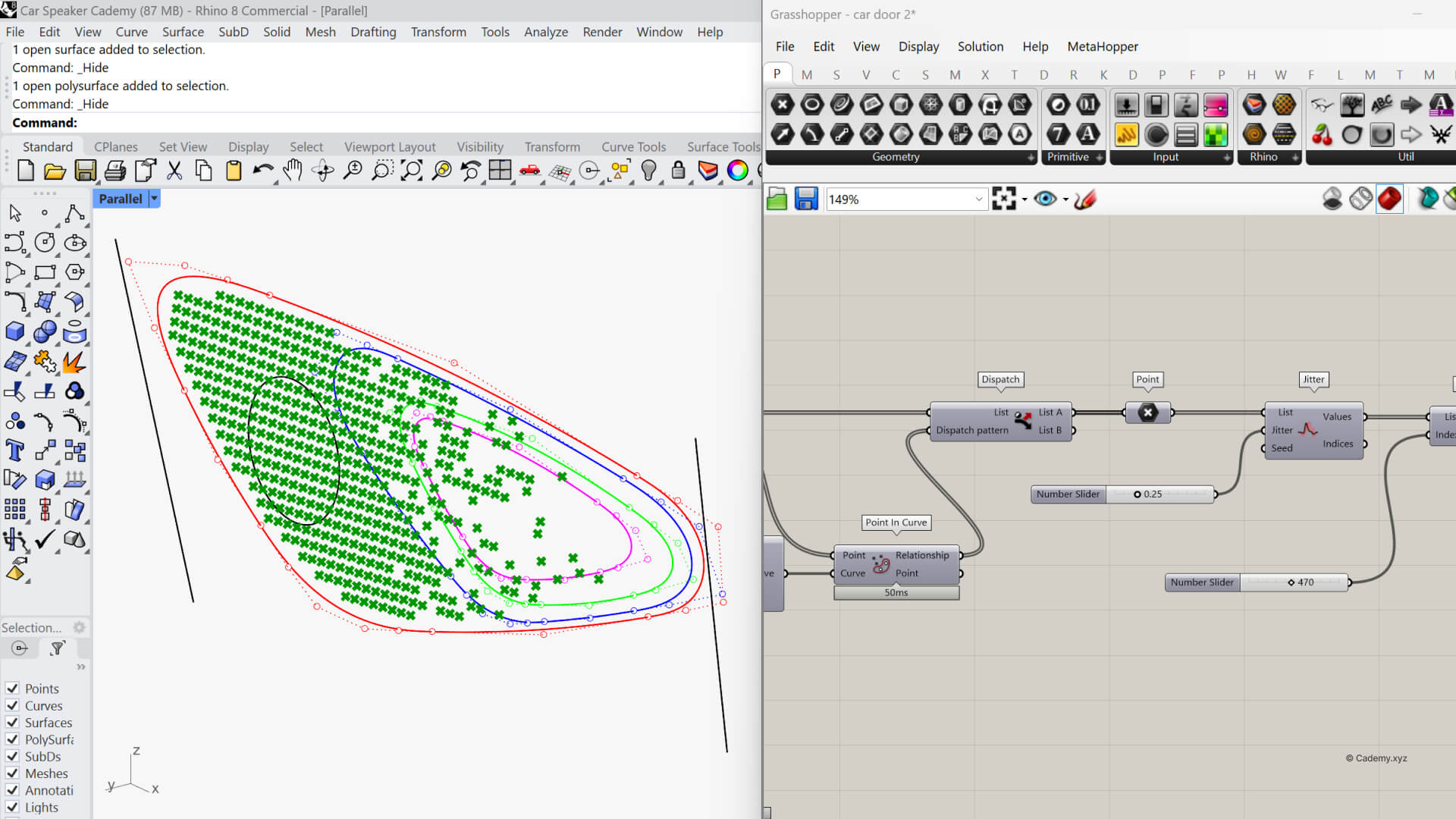The width and height of the screenshot is (1456, 819).
Task: Click the Zoom Extents icon in Rhino toolbar
Action: (x=411, y=171)
